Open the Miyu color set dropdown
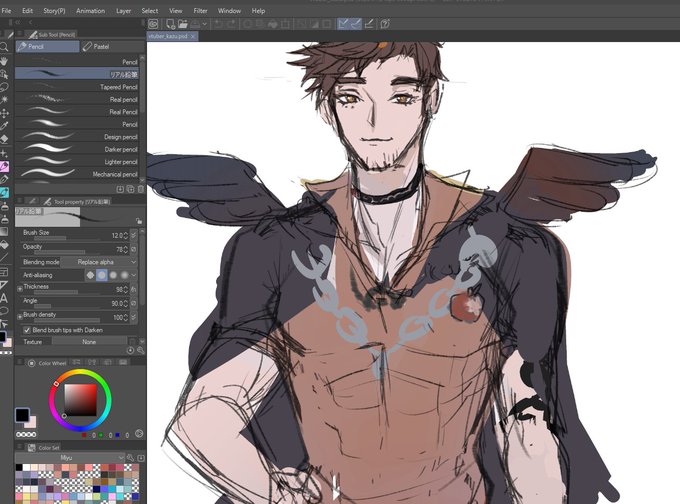680x504 pixels. (x=70, y=458)
